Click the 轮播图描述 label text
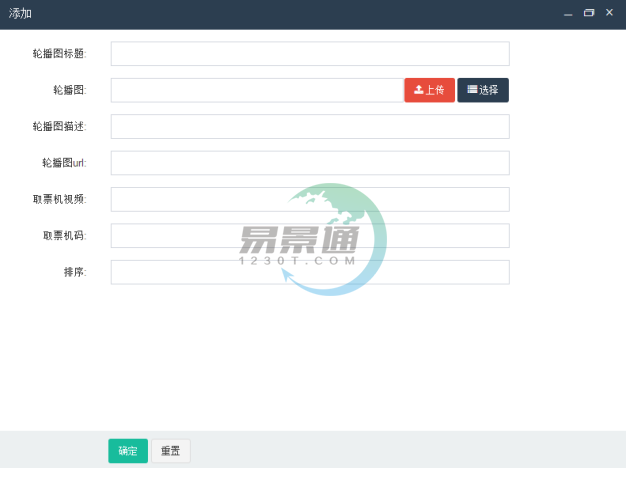The height and width of the screenshot is (479, 626). 59,127
